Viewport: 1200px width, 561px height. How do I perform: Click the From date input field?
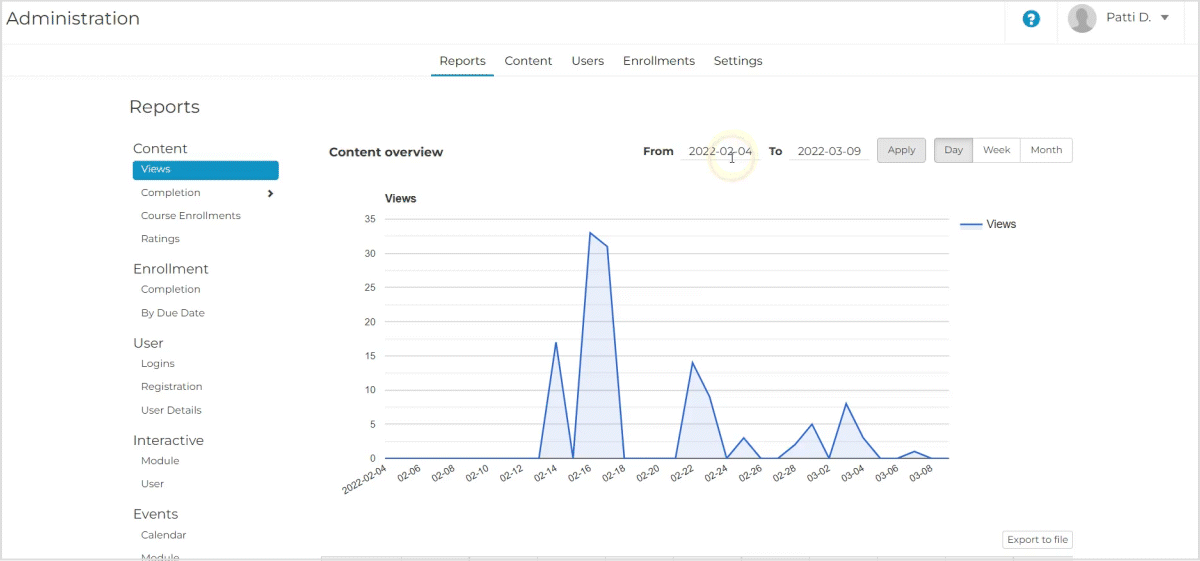click(x=719, y=151)
